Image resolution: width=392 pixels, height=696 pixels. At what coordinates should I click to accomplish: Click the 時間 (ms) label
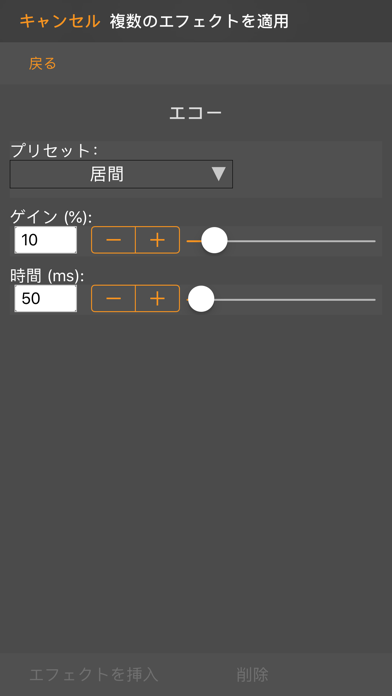[47, 276]
